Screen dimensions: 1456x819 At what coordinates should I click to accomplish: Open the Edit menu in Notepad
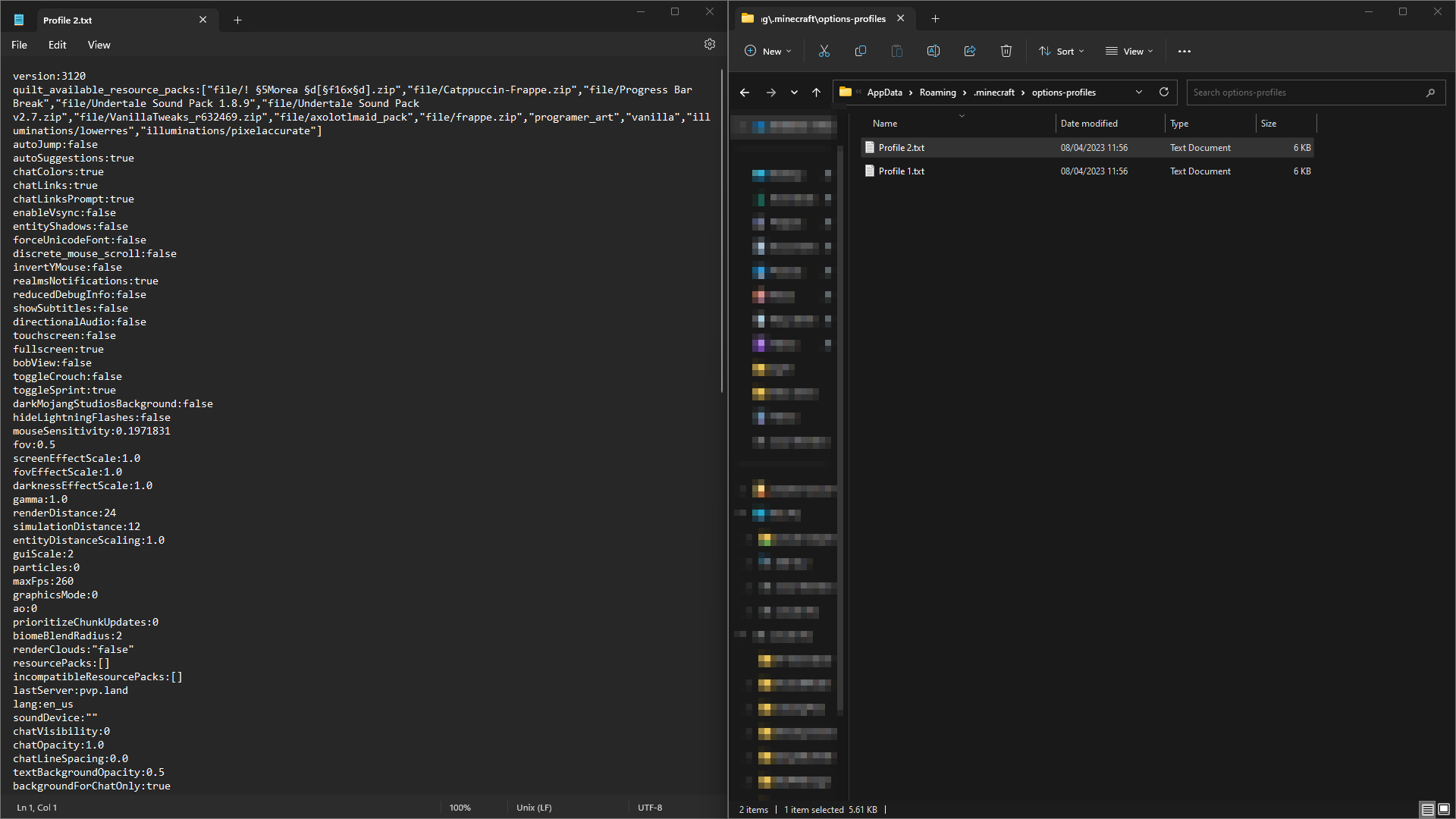click(x=57, y=45)
